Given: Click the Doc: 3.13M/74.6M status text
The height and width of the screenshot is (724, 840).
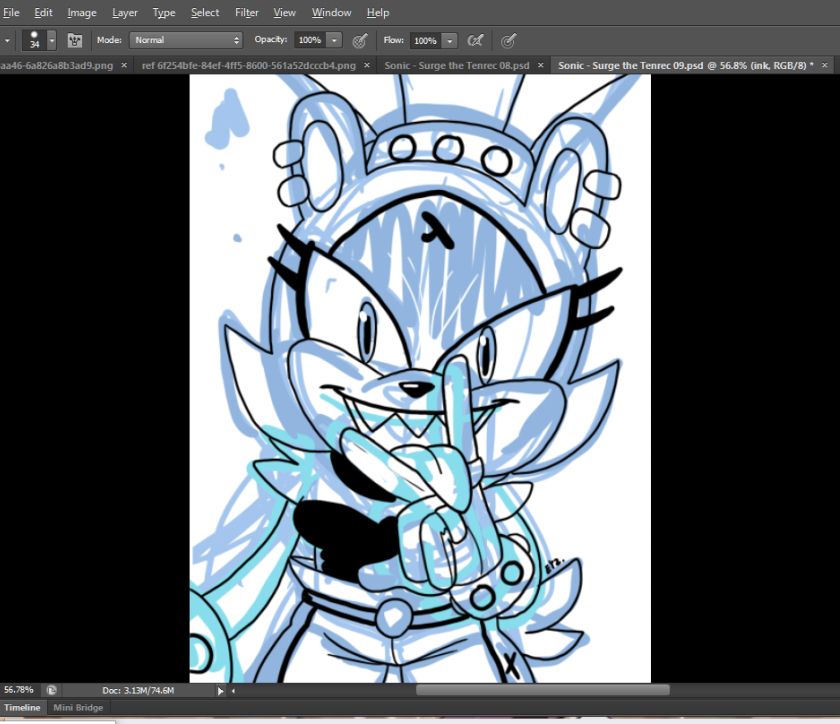Looking at the screenshot, I should coord(138,690).
